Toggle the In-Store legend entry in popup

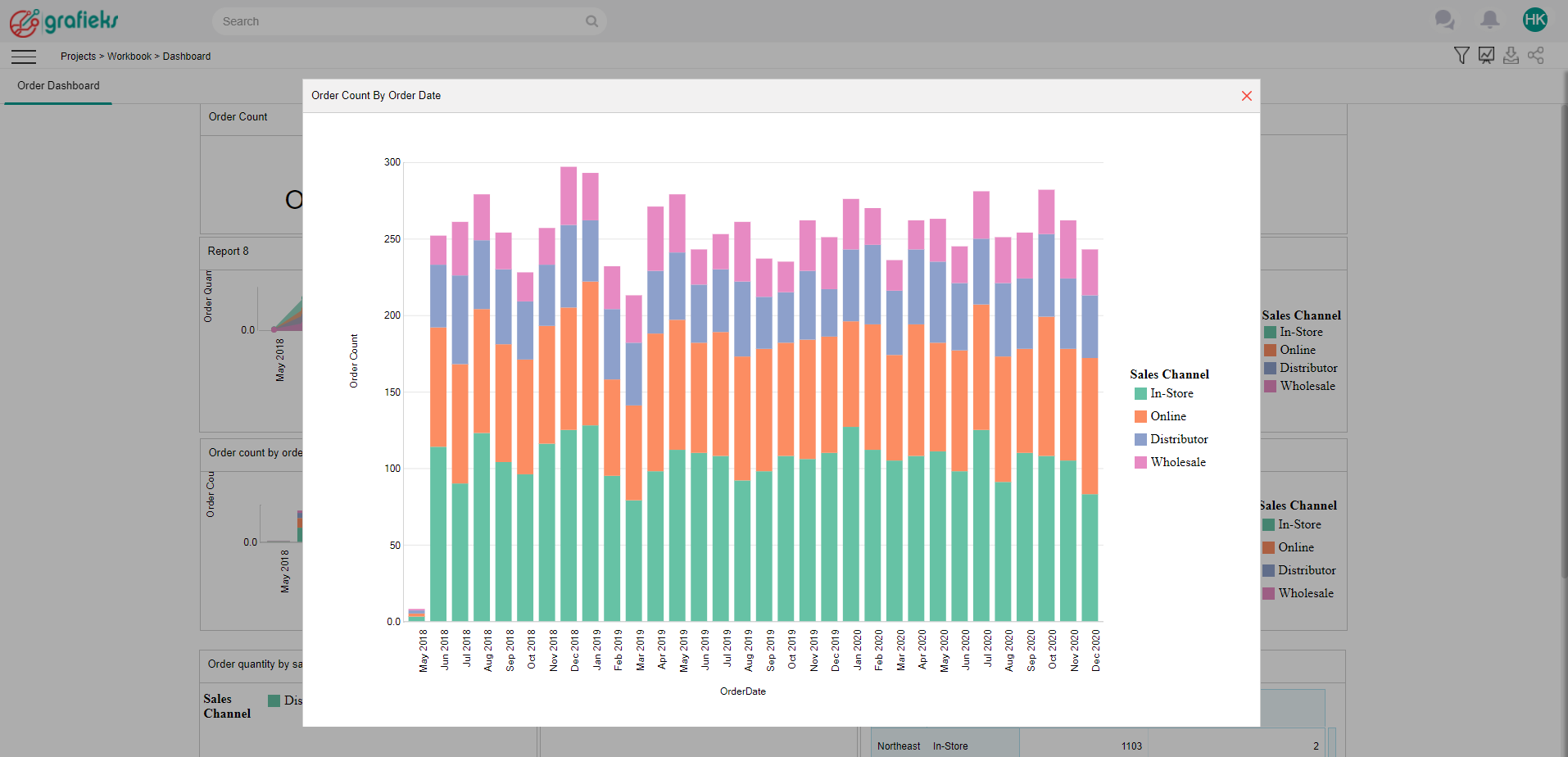(1171, 393)
